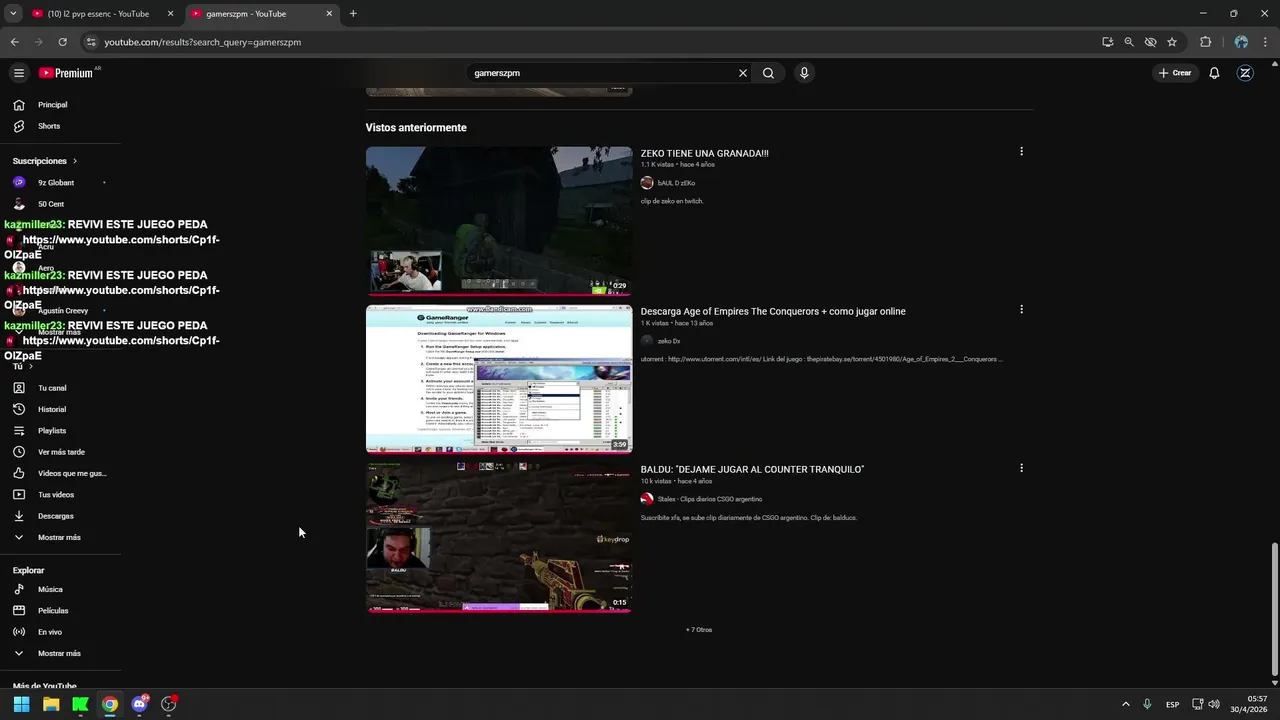Image resolution: width=1280 pixels, height=720 pixels.
Task: Open Música under Explorar
Action: 60,589
